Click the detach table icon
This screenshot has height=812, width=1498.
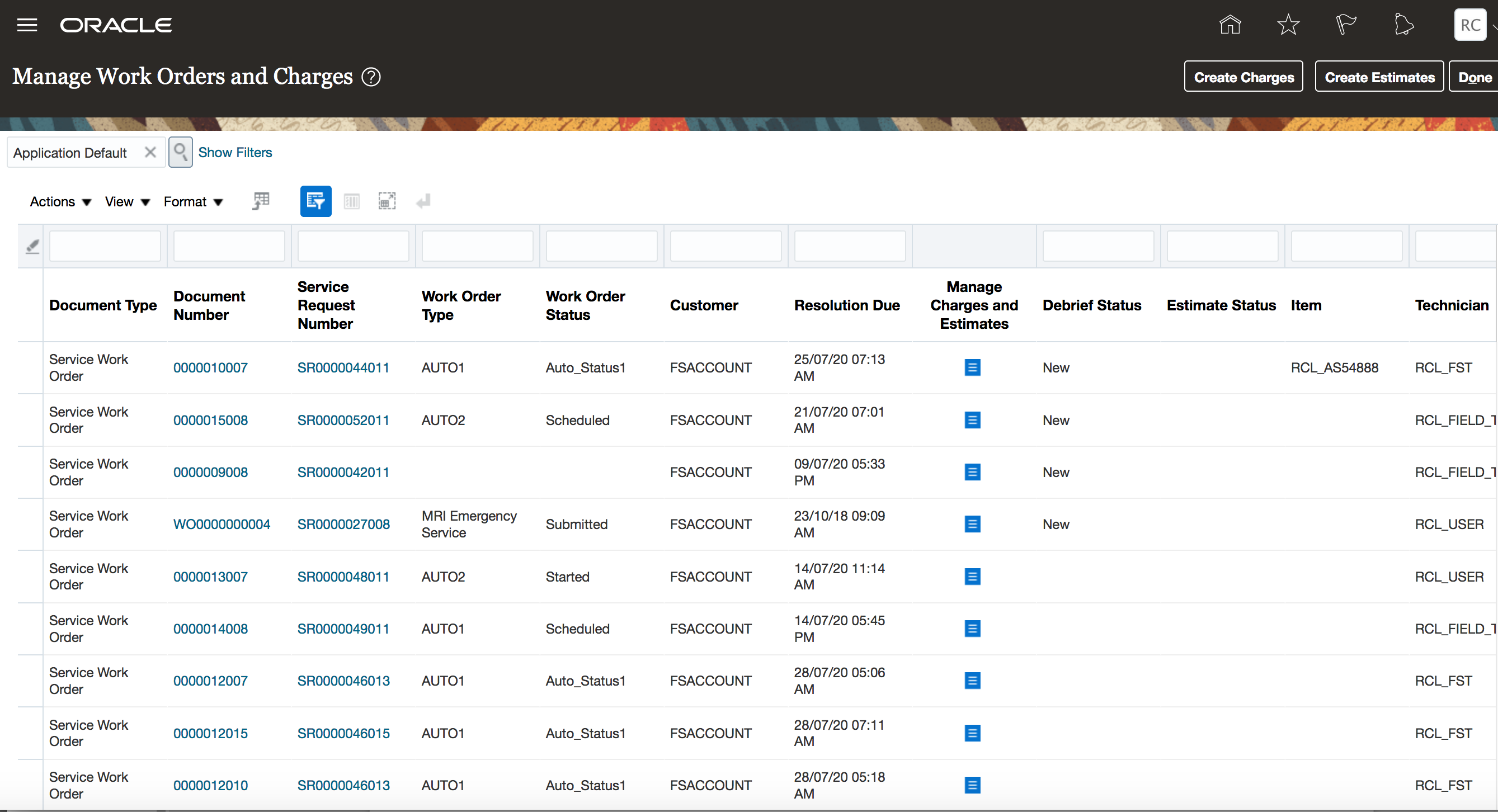point(387,201)
